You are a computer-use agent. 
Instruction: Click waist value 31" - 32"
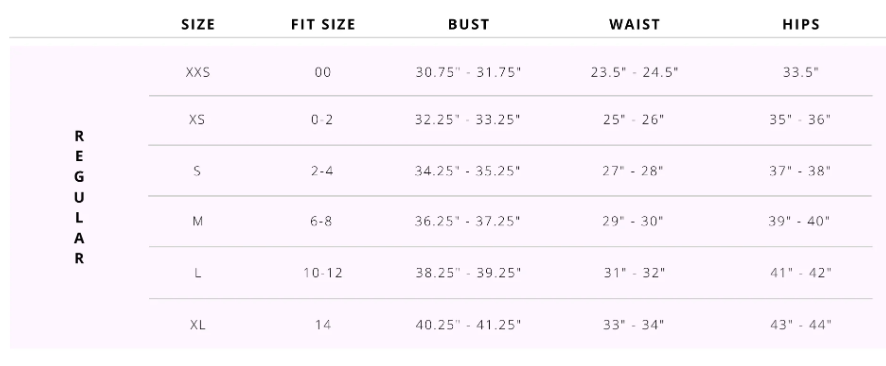[634, 273]
